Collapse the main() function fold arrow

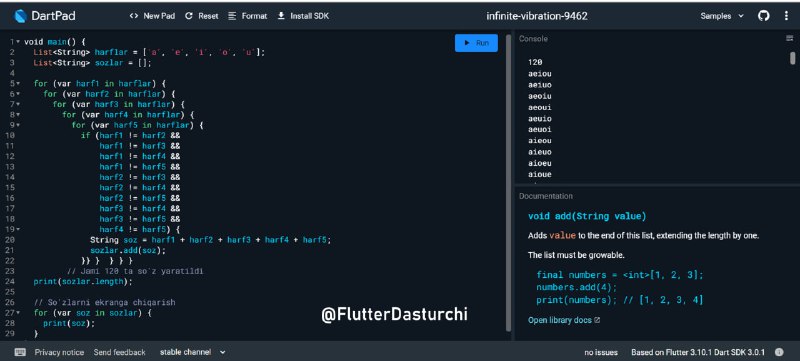[18, 42]
